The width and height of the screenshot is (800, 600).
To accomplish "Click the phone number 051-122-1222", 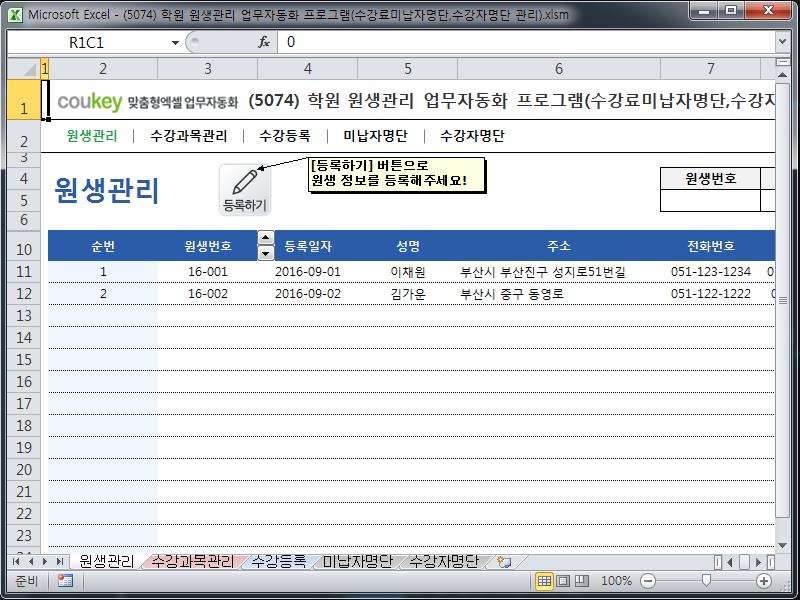I will pyautogui.click(x=711, y=294).
